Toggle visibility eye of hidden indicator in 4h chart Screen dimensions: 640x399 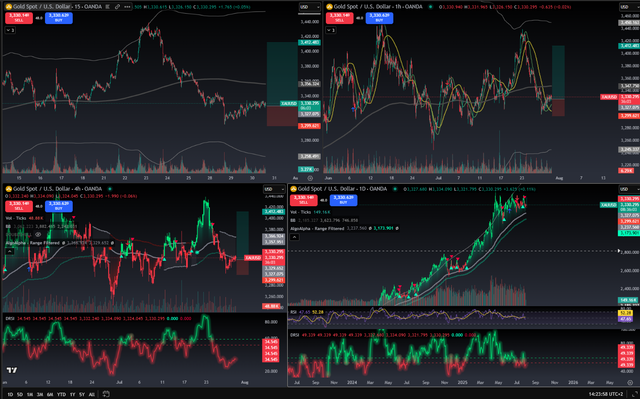point(38,235)
